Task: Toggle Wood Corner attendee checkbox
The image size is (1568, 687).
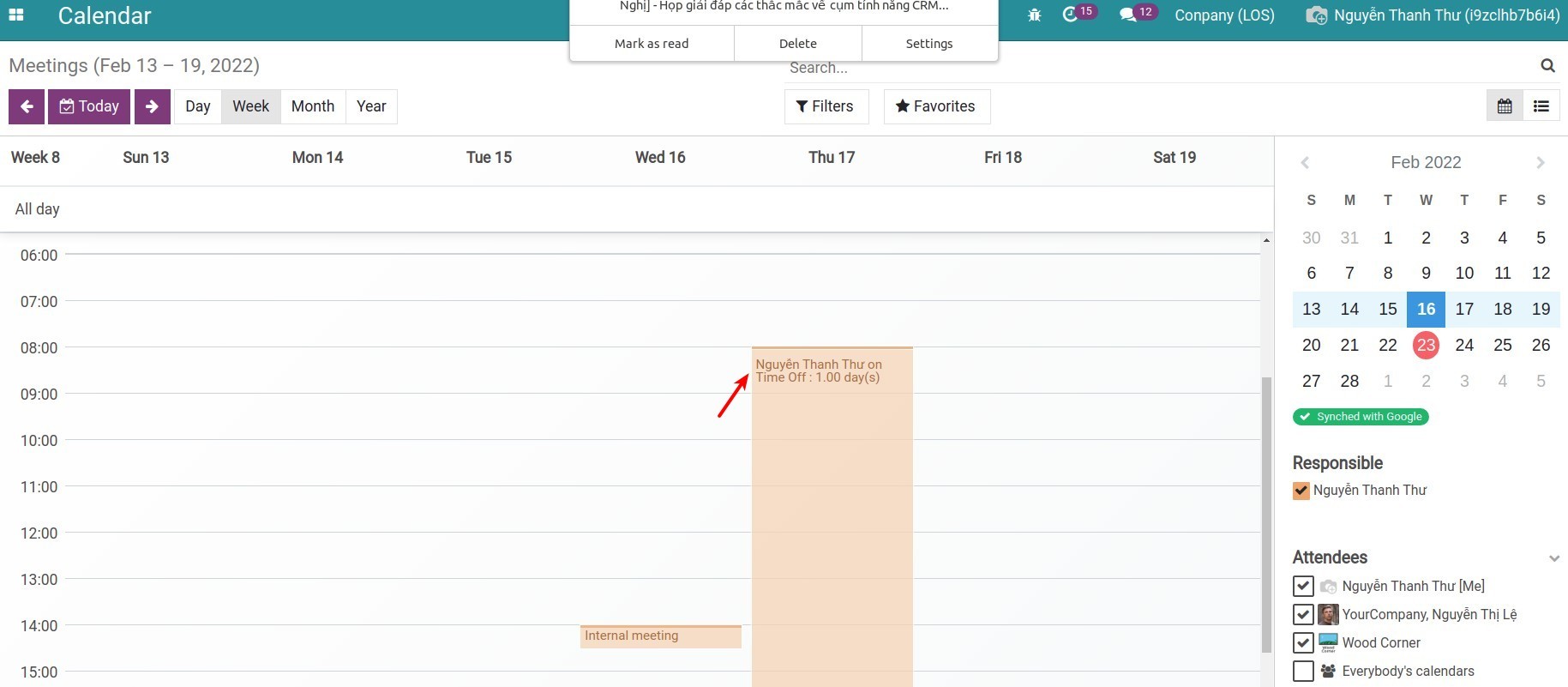Action: click(x=1303, y=642)
